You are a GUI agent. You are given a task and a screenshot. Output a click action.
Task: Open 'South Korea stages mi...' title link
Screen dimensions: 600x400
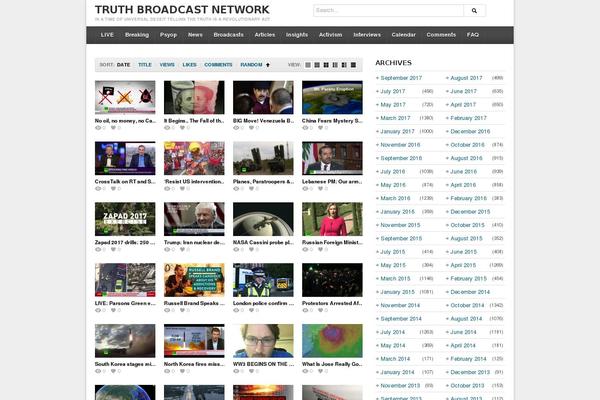coord(125,364)
